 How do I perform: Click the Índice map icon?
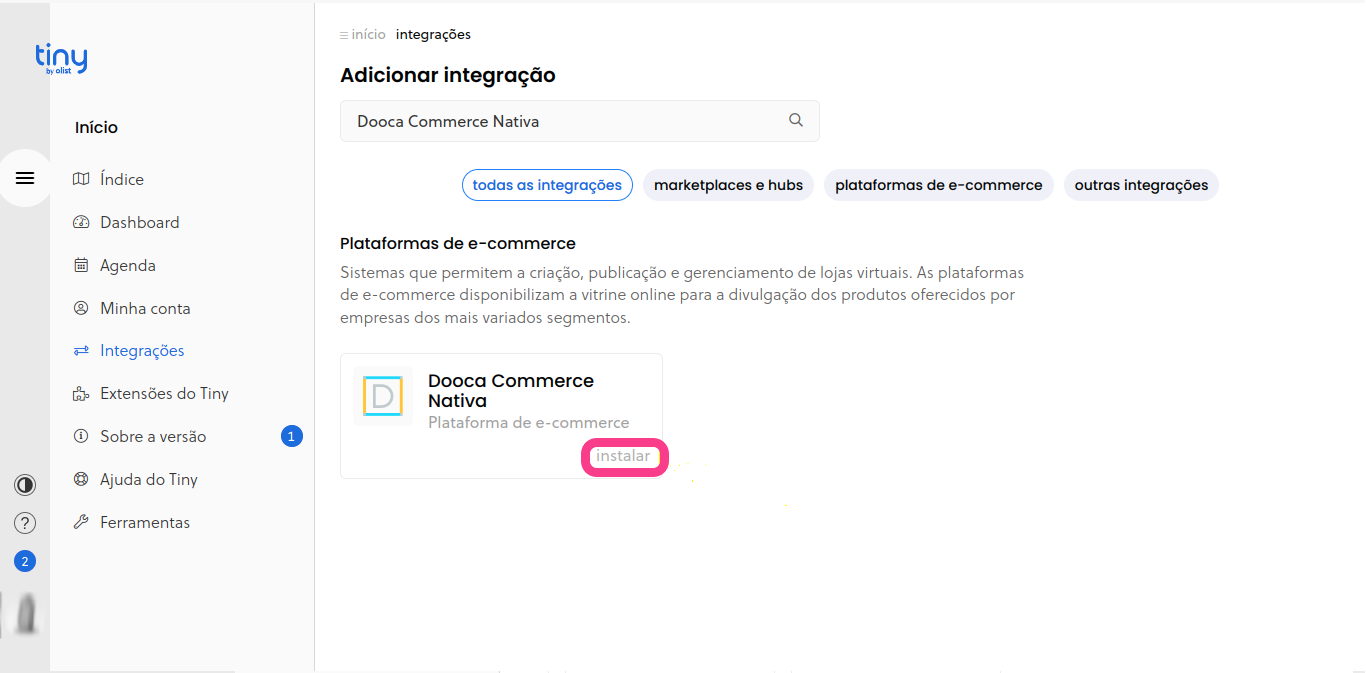click(82, 179)
